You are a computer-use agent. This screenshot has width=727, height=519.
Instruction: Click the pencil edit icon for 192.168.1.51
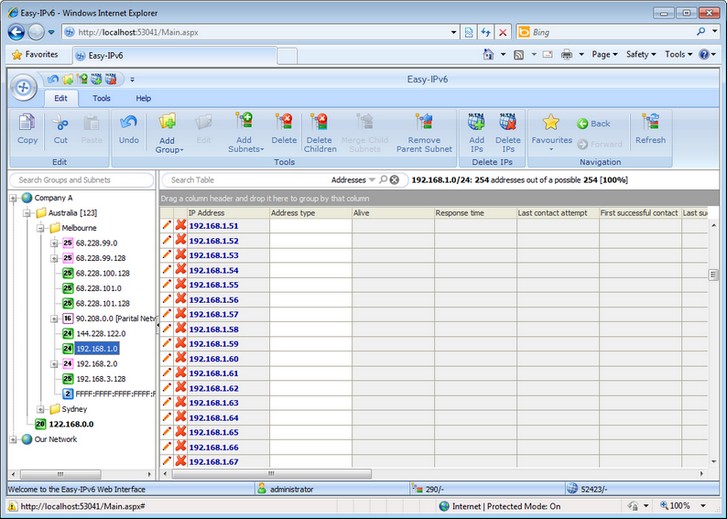pyautogui.click(x=166, y=225)
